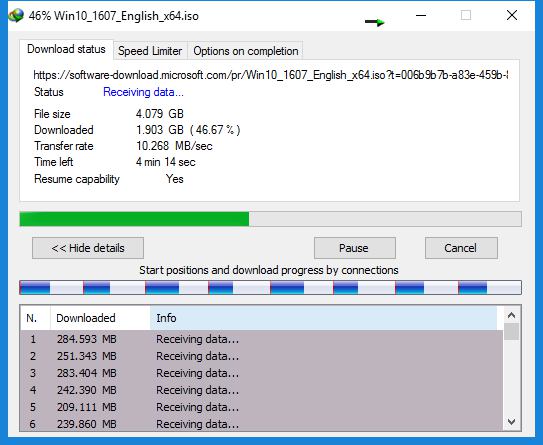Screen dimensions: 543x445
Task: Click the connections progress segments bar
Action: coord(270,287)
